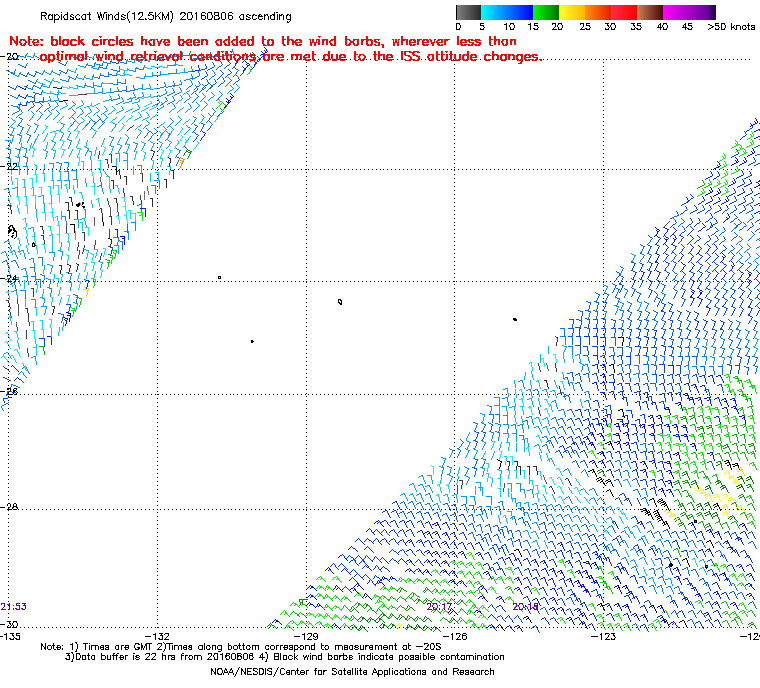760x688 pixels.
Task: Click the yellow 20-25 knots legend segment
Action: pos(572,13)
